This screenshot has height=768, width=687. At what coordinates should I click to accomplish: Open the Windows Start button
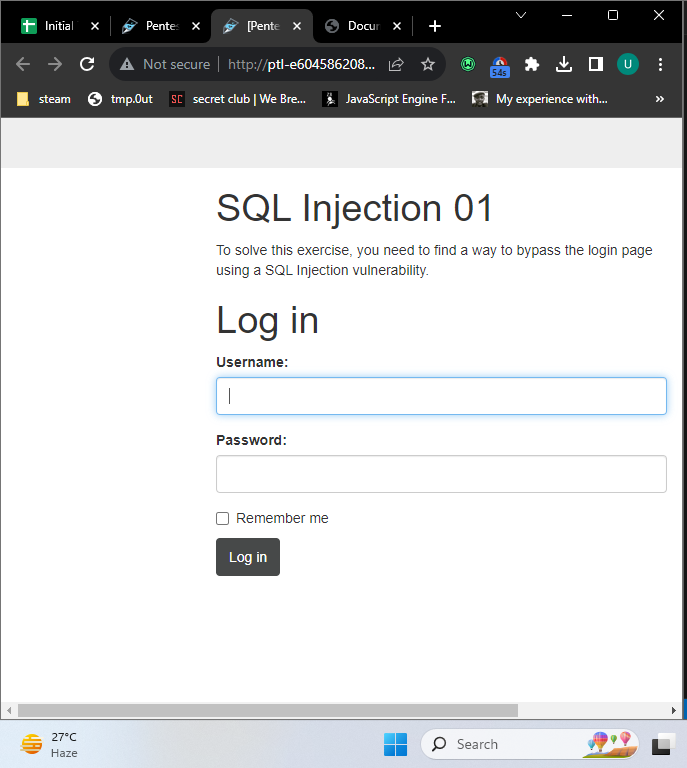(395, 744)
